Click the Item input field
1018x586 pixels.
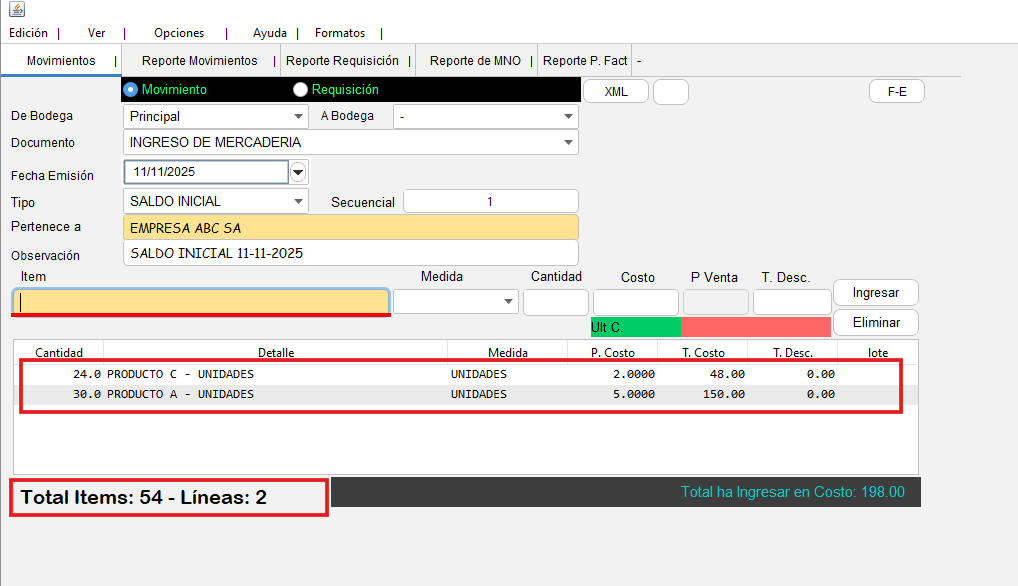pos(200,301)
